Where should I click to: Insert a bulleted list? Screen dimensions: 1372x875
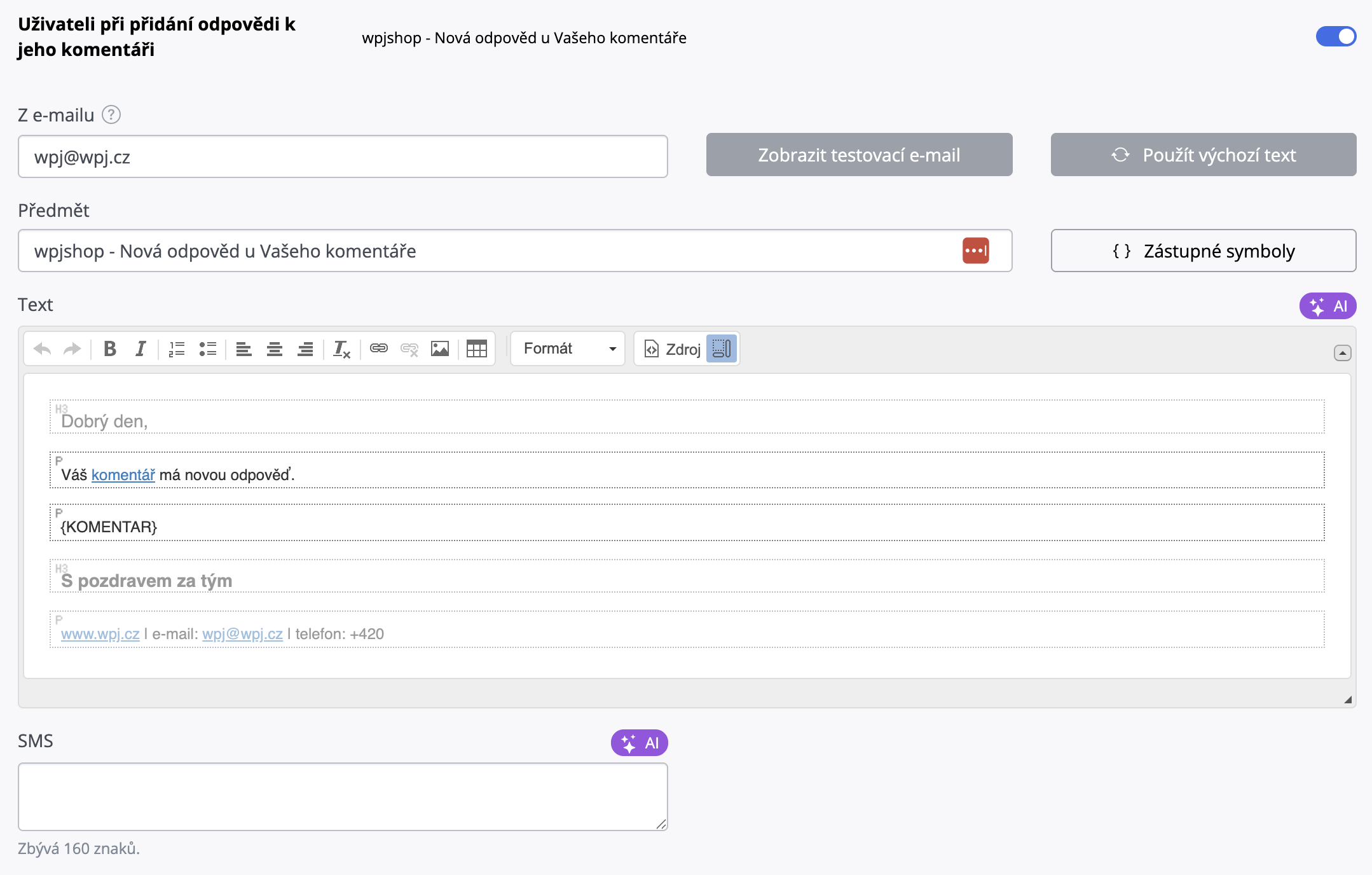point(208,348)
